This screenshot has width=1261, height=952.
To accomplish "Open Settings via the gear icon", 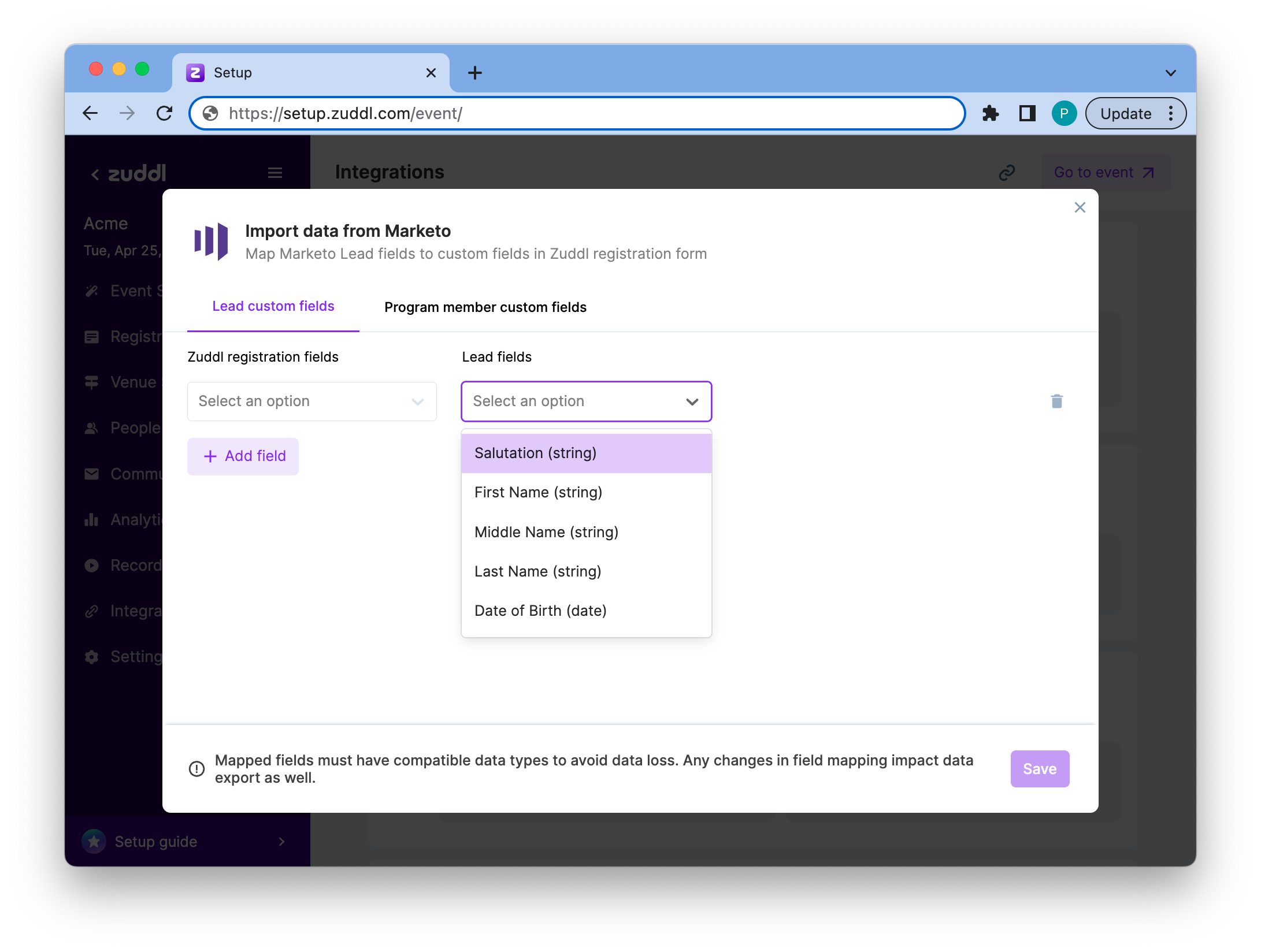I will pos(92,656).
